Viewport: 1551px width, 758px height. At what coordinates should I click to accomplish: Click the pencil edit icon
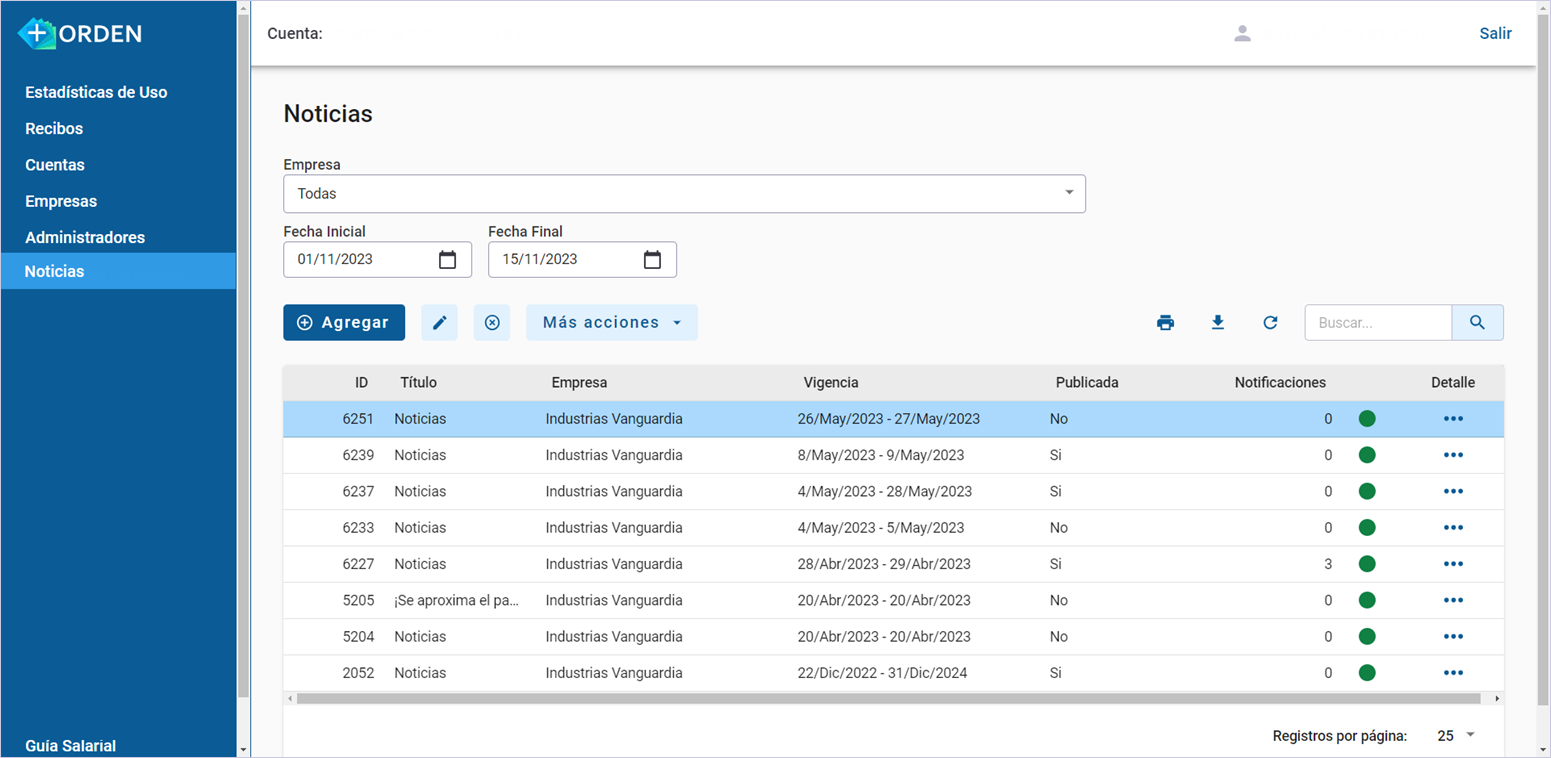439,323
